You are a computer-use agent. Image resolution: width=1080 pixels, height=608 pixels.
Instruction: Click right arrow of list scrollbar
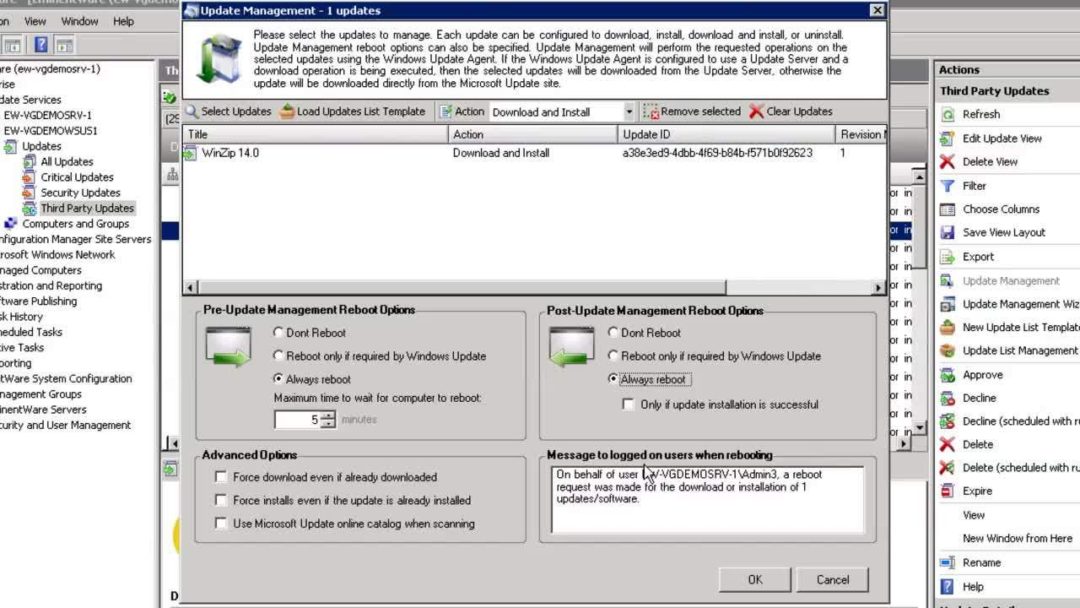pyautogui.click(x=878, y=287)
